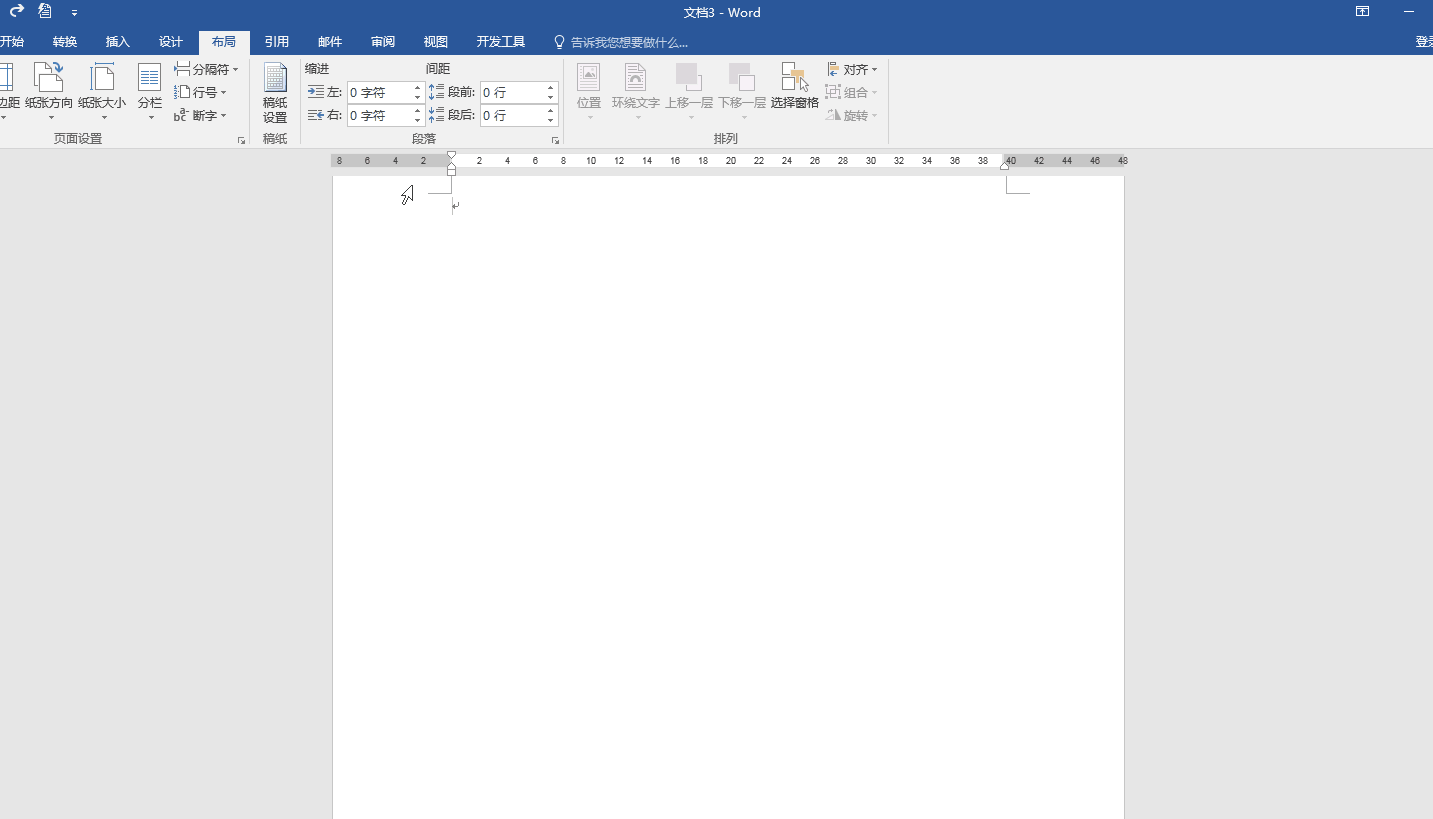
Task: Click the print preview icon in title bar
Action: (45, 12)
